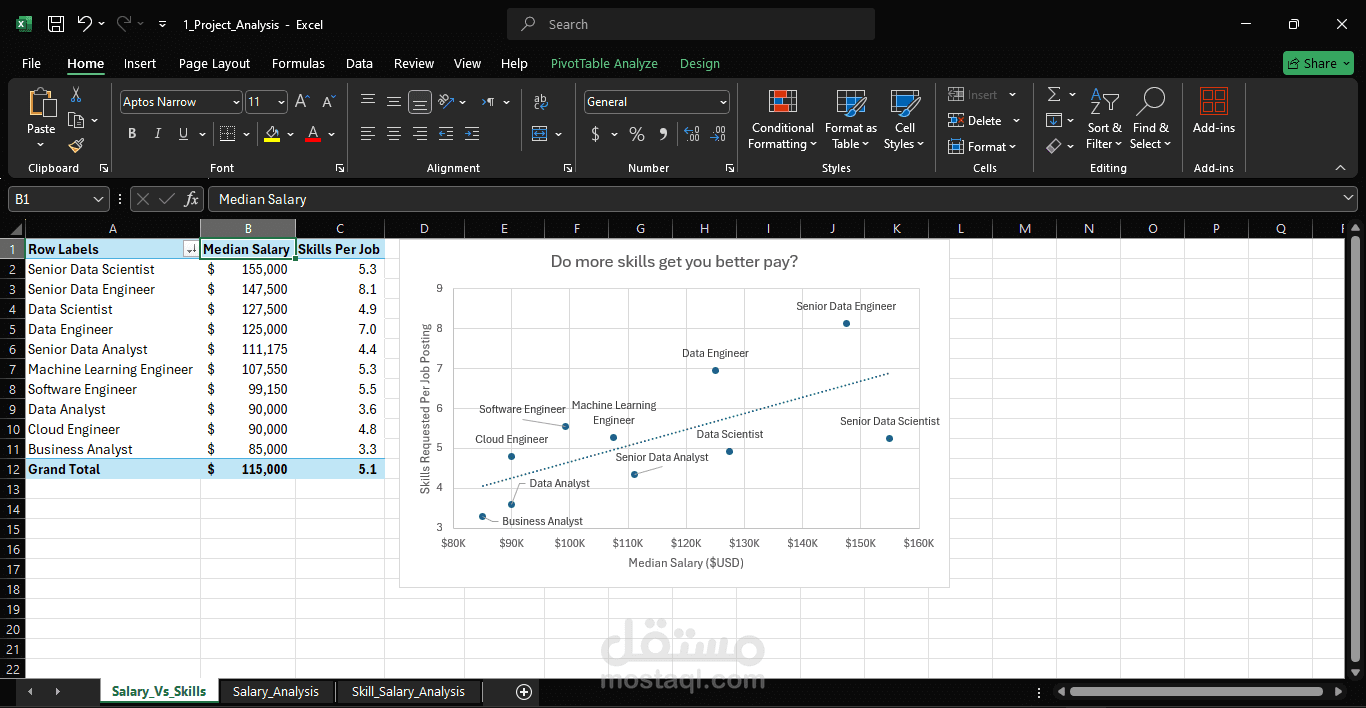Click the Share button
Image resolution: width=1366 pixels, height=708 pixels.
pos(1318,63)
